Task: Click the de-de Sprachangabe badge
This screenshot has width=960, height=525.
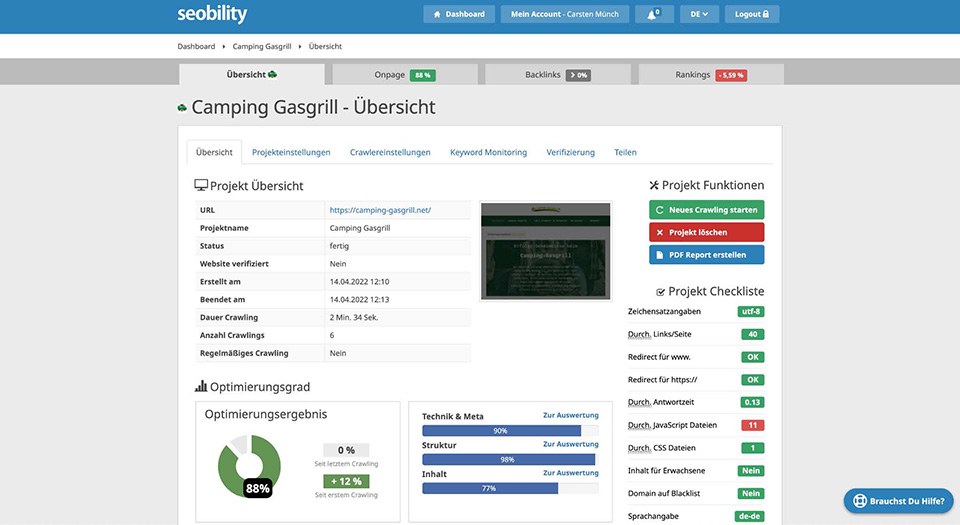Action: pyautogui.click(x=749, y=516)
